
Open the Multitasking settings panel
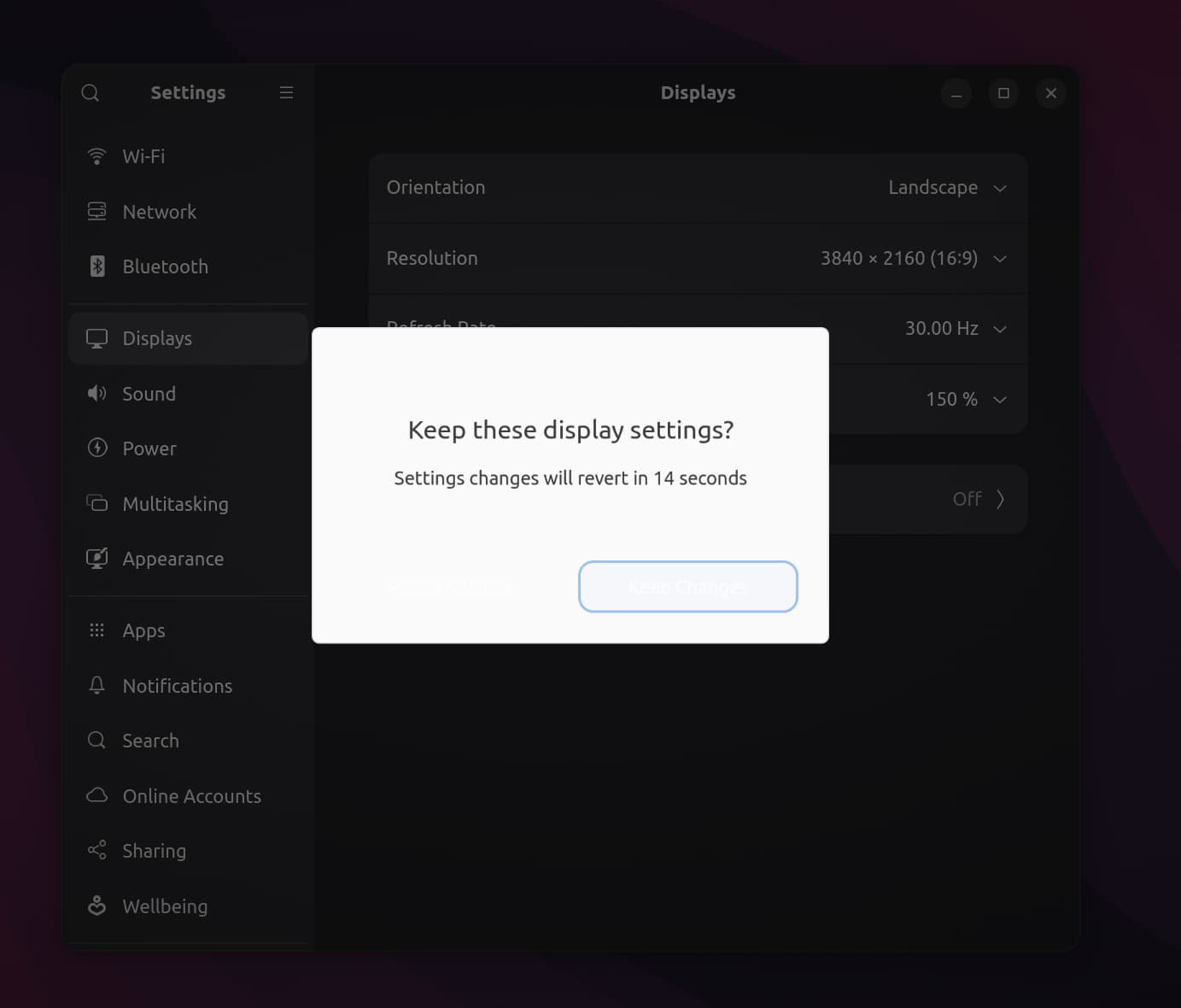point(175,504)
